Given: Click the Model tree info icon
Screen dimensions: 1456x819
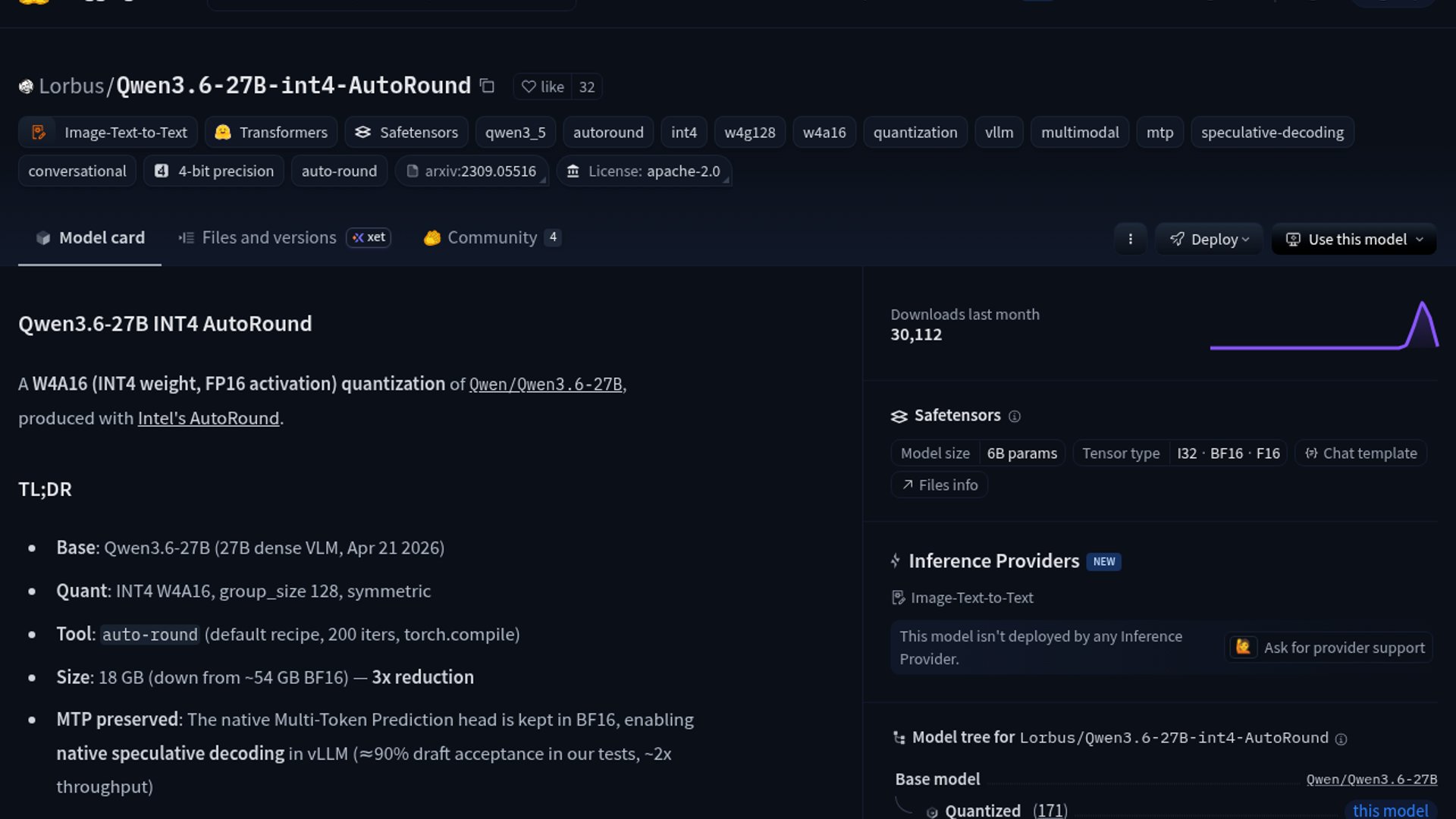Looking at the screenshot, I should point(1341,739).
